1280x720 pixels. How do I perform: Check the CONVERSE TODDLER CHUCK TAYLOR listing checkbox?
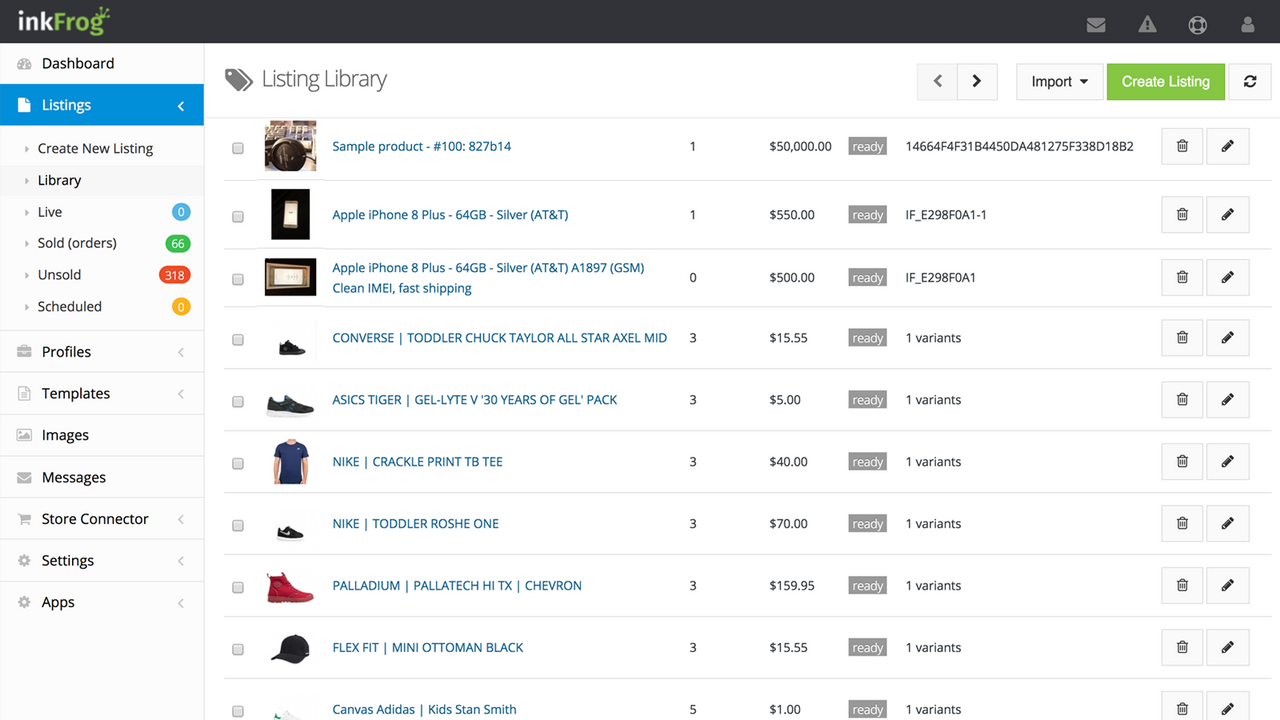(237, 338)
